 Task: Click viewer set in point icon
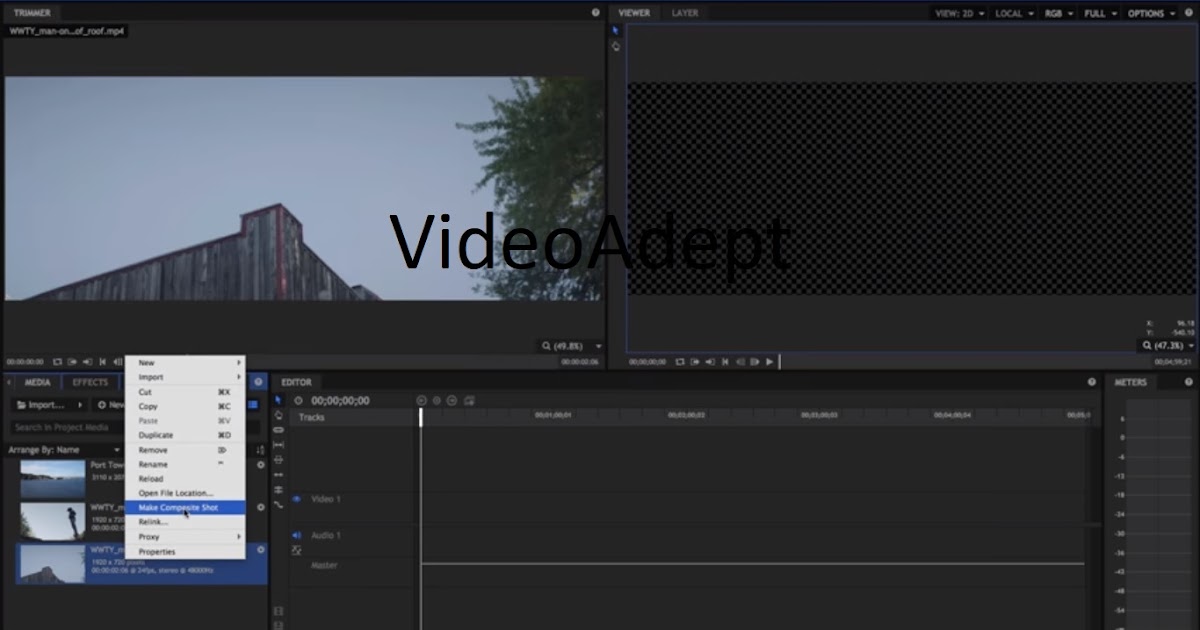click(695, 362)
